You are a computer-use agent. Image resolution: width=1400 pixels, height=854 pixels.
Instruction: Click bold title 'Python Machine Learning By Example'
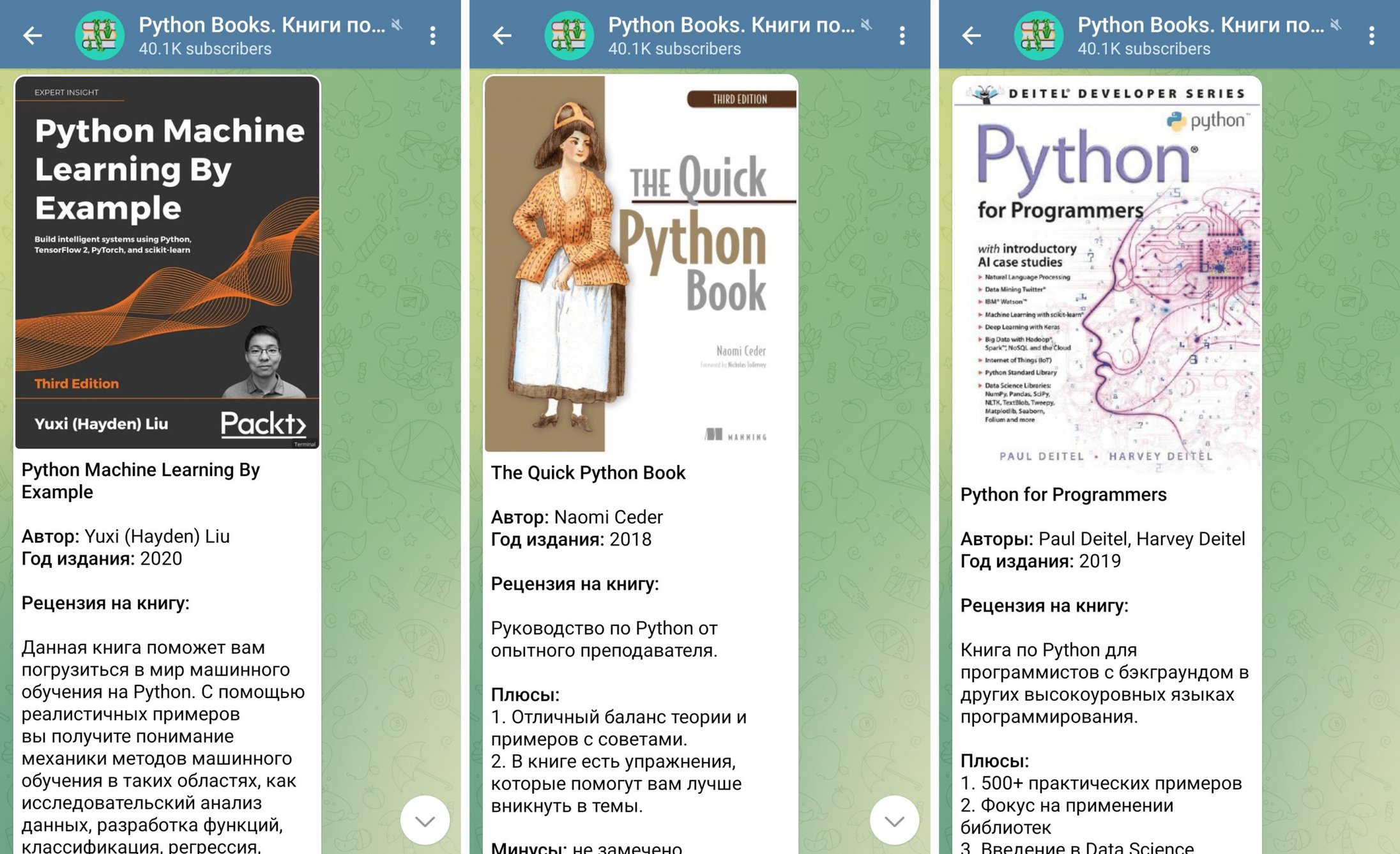click(141, 480)
